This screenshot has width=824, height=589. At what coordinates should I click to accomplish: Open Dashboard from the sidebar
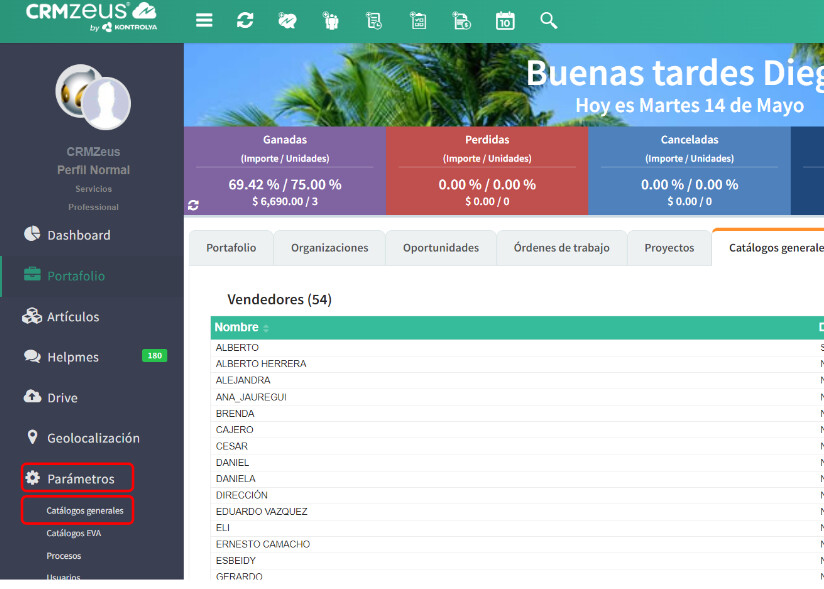[78, 235]
